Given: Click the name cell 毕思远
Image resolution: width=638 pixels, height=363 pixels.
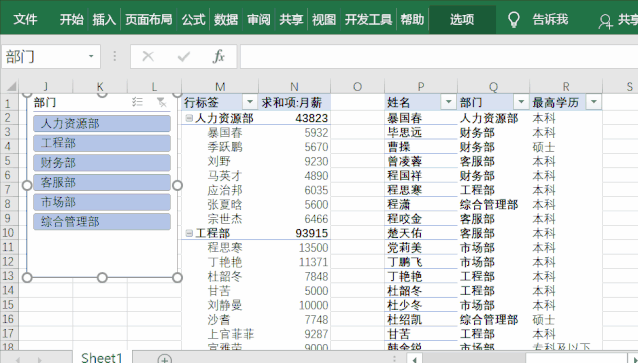Looking at the screenshot, I should point(421,133).
